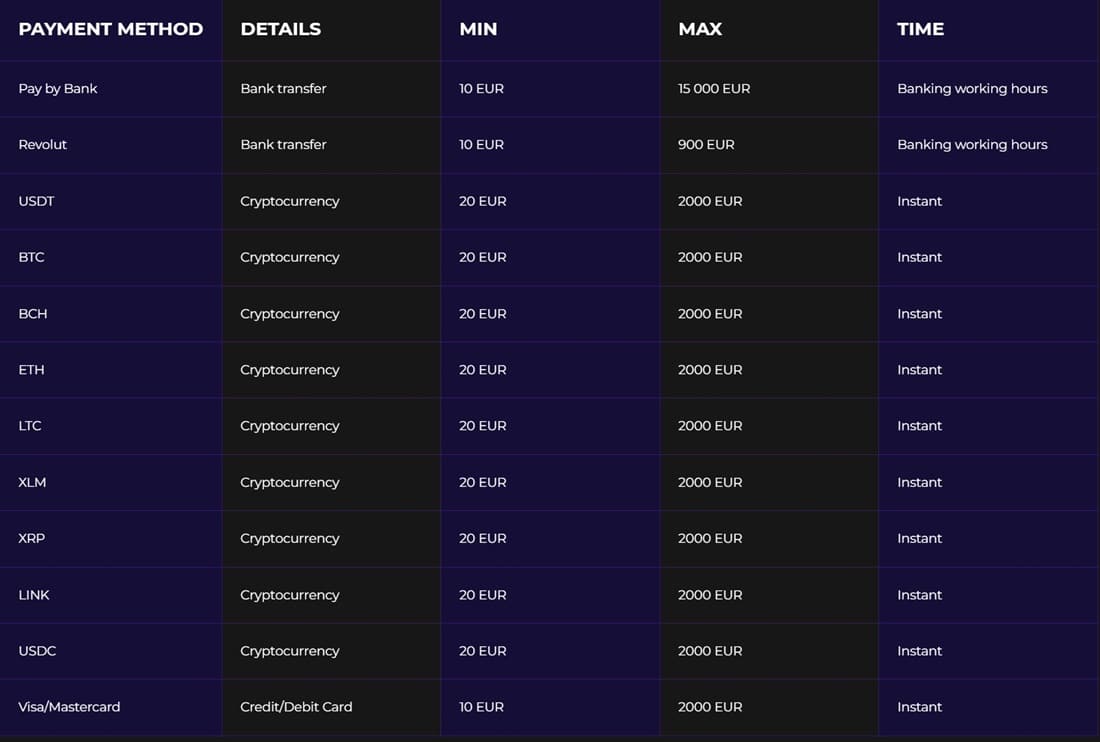The image size is (1100, 742).
Task: Pick the LTC payment method
Action: (x=30, y=426)
